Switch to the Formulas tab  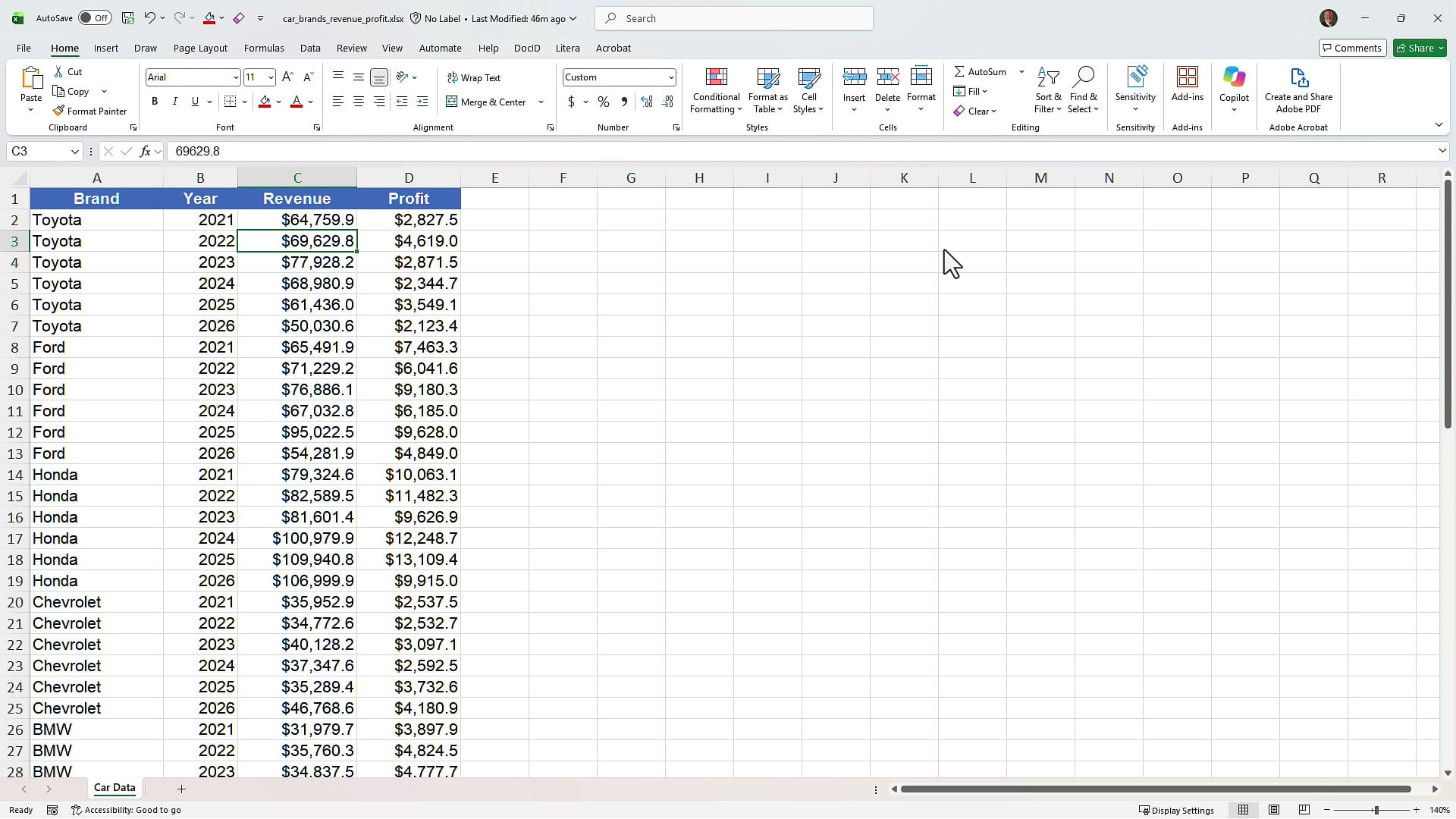pyautogui.click(x=264, y=48)
